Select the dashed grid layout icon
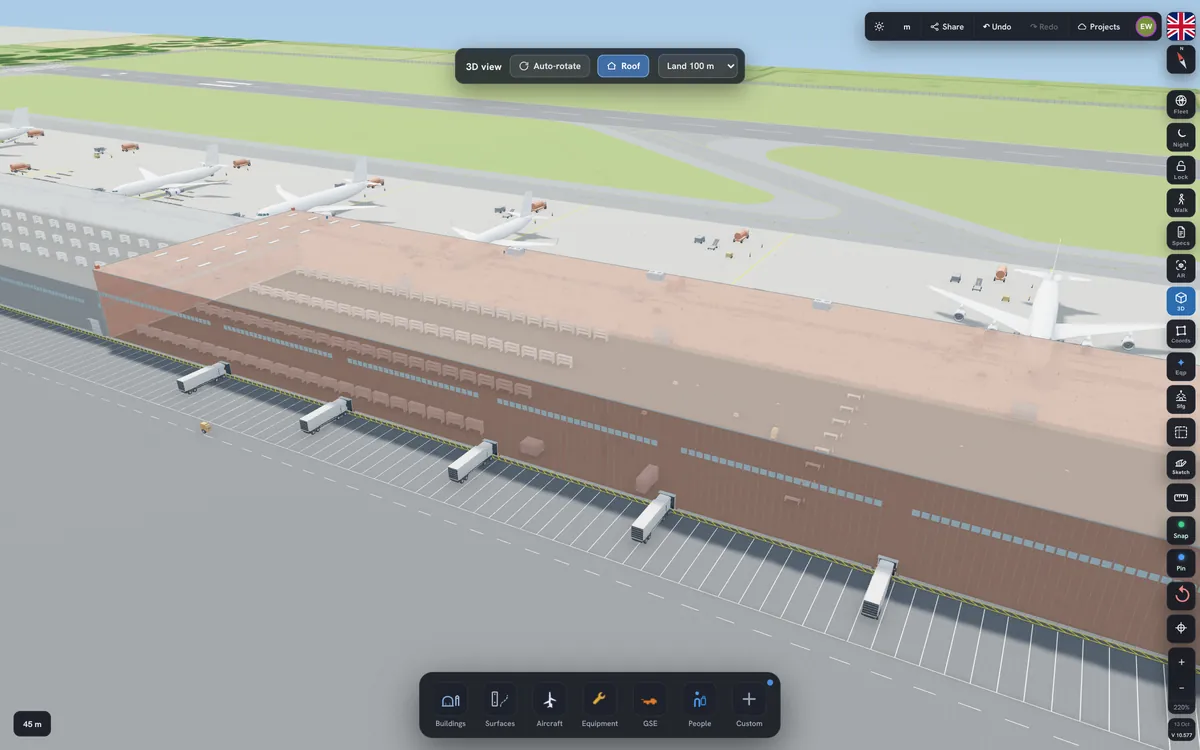Viewport: 1200px width, 750px height. click(x=1181, y=432)
